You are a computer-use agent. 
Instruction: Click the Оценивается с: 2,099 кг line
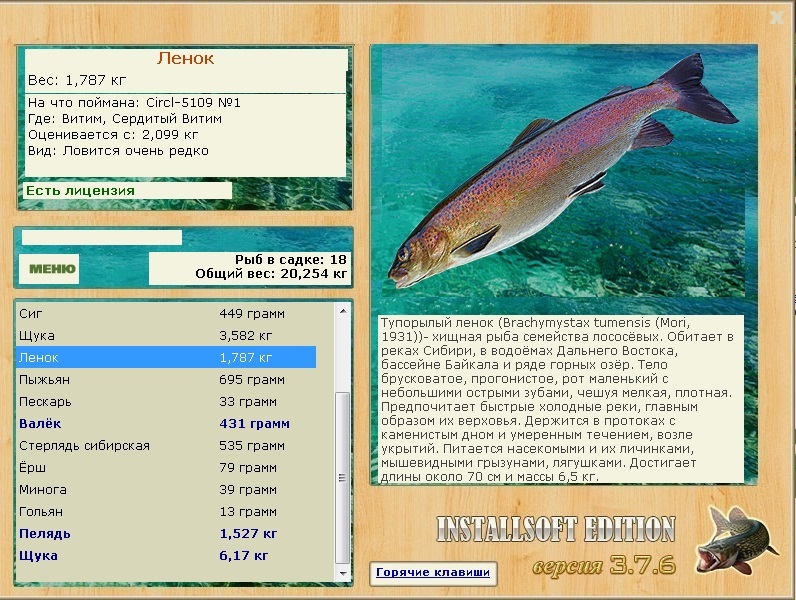tap(113, 135)
